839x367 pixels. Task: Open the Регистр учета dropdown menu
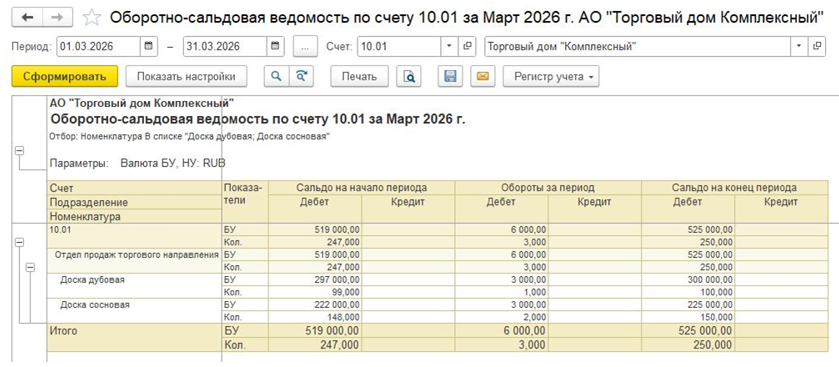click(551, 77)
